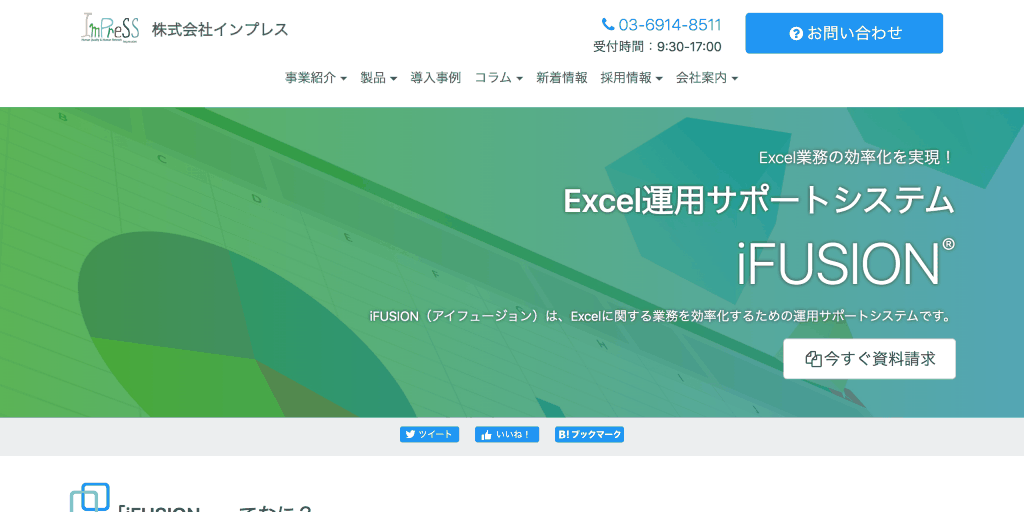Image resolution: width=1024 pixels, height=512 pixels.
Task: Click the 受付時間：9:30-17:00 text
Action: pyautogui.click(x=657, y=46)
